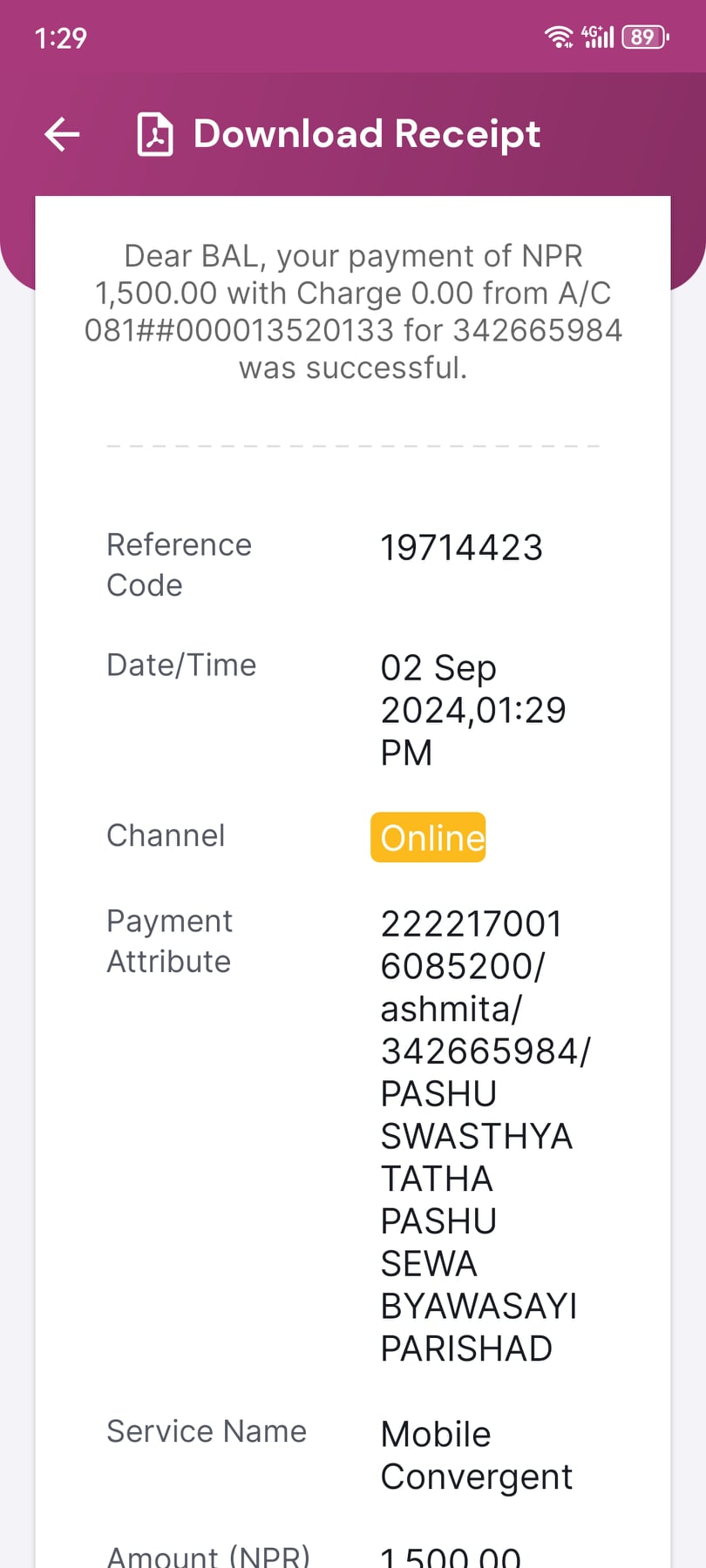
Task: Tap the reference code 19714423
Action: click(462, 548)
